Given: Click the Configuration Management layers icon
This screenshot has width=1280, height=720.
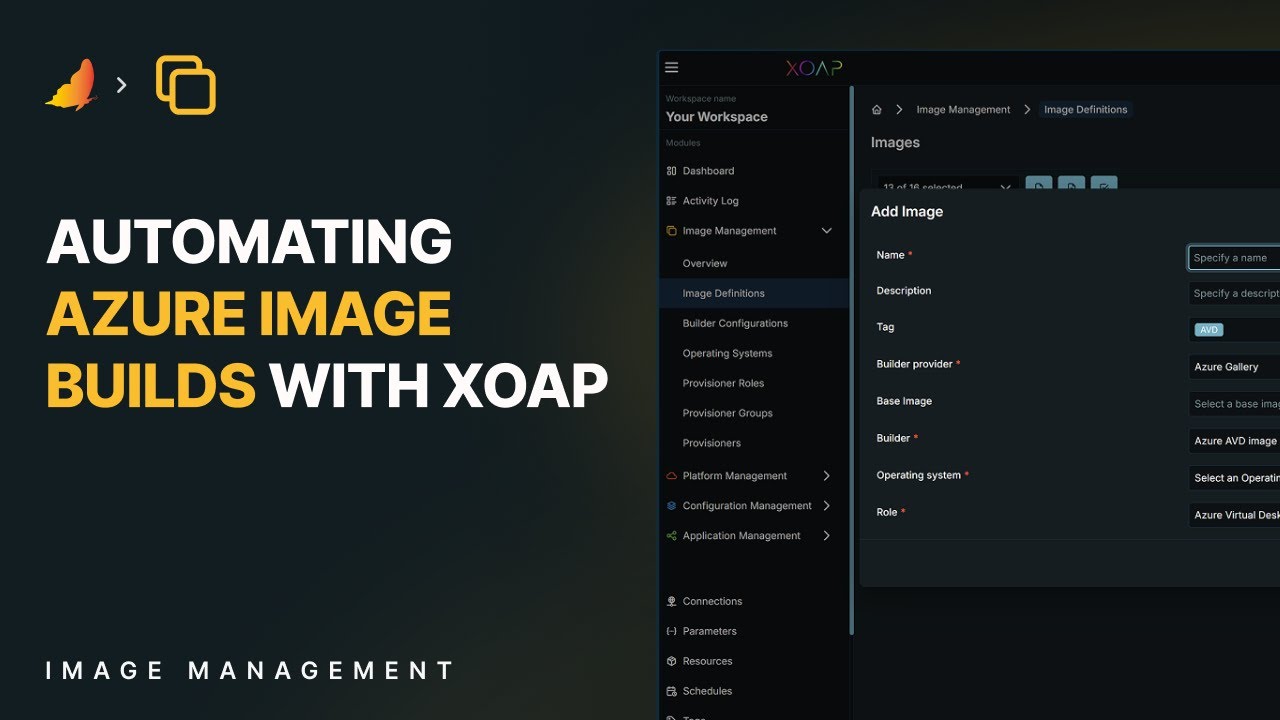Looking at the screenshot, I should 671,506.
